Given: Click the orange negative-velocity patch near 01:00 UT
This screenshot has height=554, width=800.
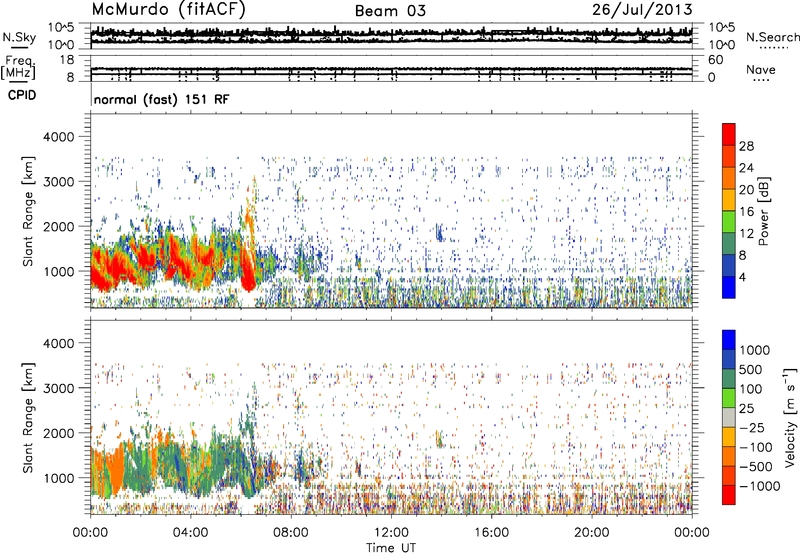Looking at the screenshot, I should pos(116,469).
